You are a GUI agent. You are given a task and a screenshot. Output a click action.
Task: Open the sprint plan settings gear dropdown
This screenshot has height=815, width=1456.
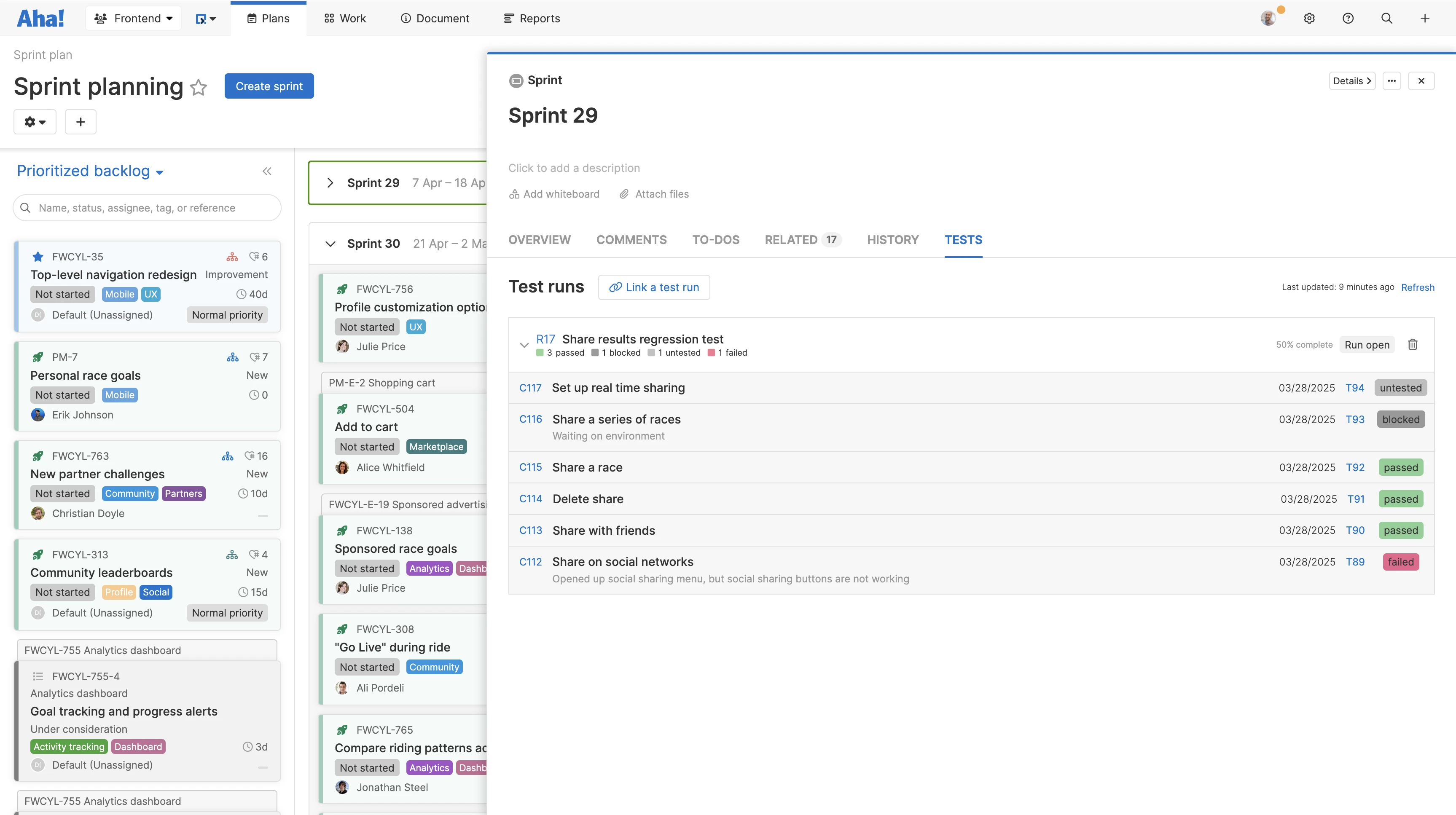(35, 121)
